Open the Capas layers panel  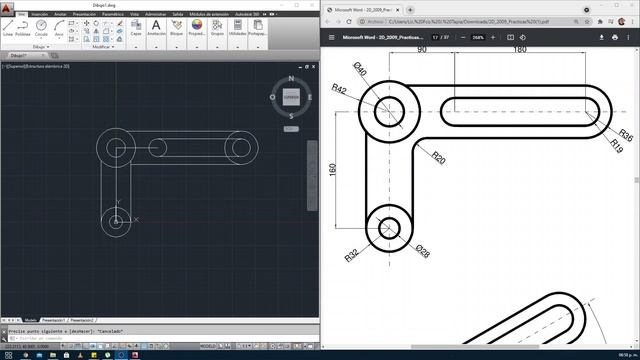[136, 28]
